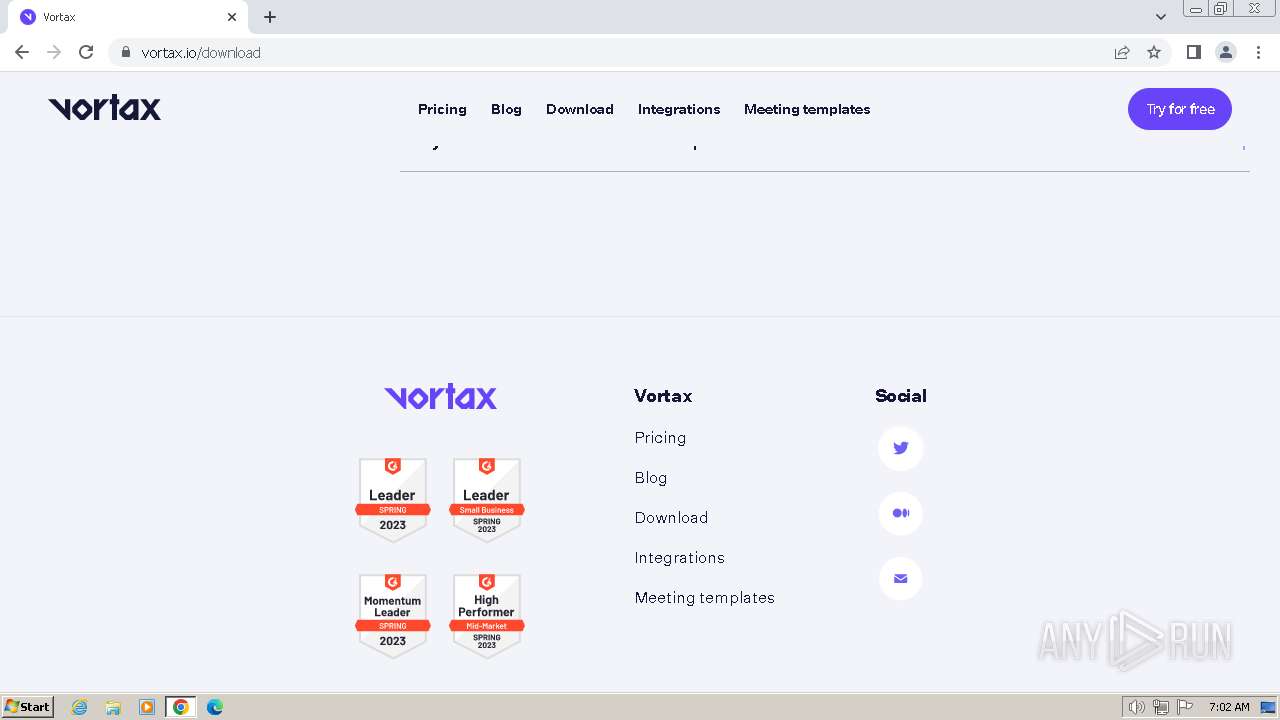Reload the current page

tap(86, 52)
